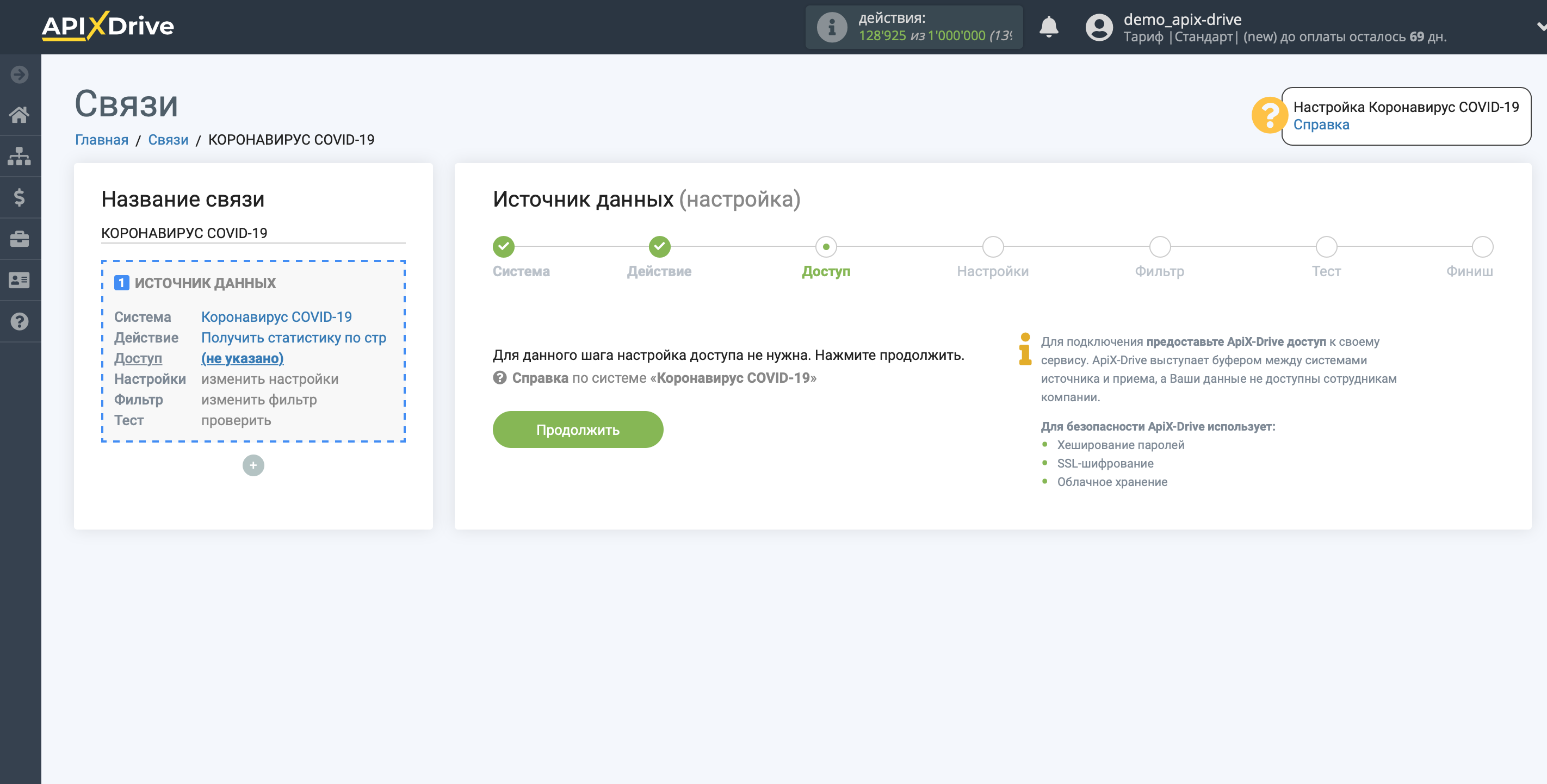This screenshot has height=784, width=1547.
Task: Expand the sidebar with arrow icon
Action: [x=20, y=74]
